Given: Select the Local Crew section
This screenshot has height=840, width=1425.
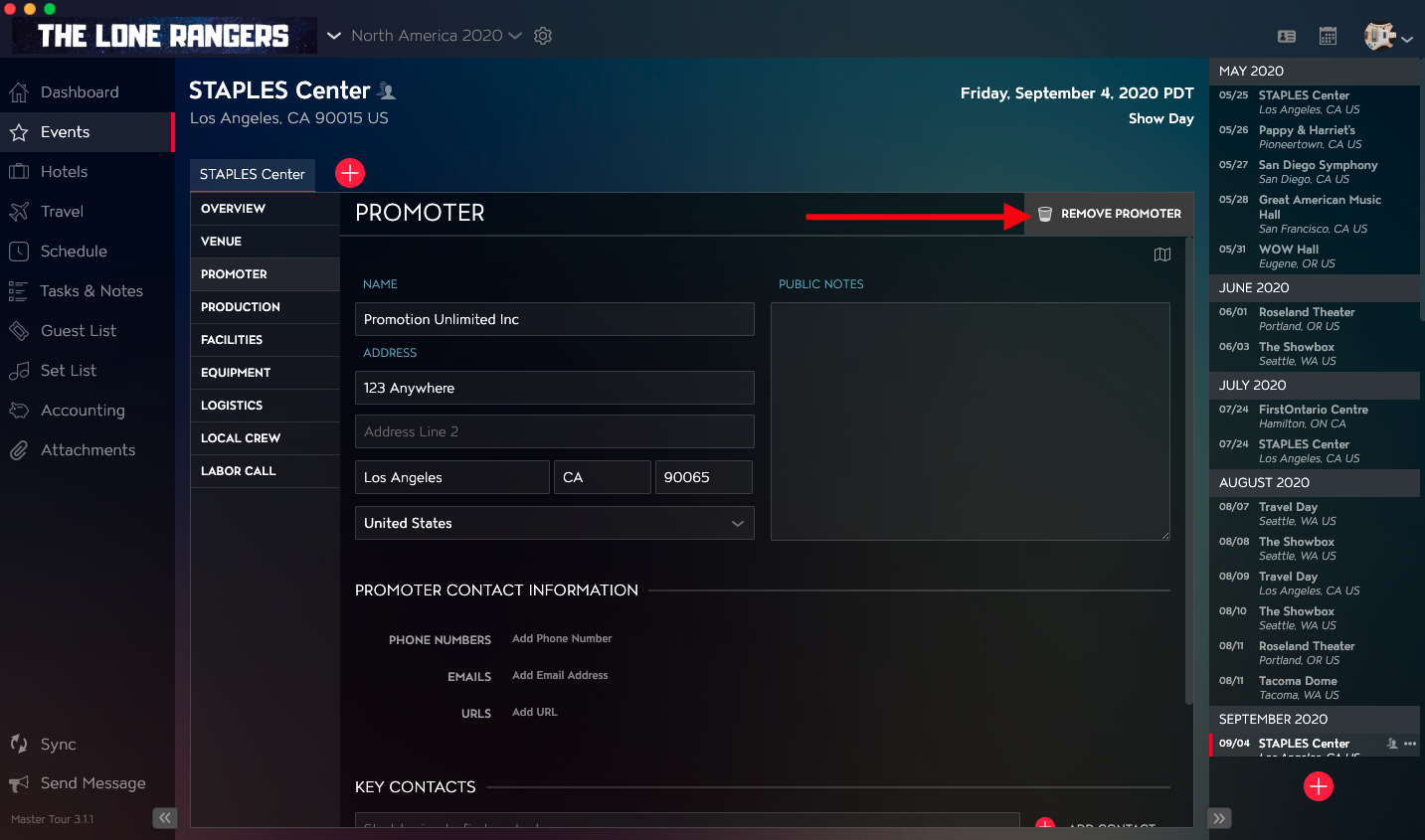Looking at the screenshot, I should tap(265, 438).
